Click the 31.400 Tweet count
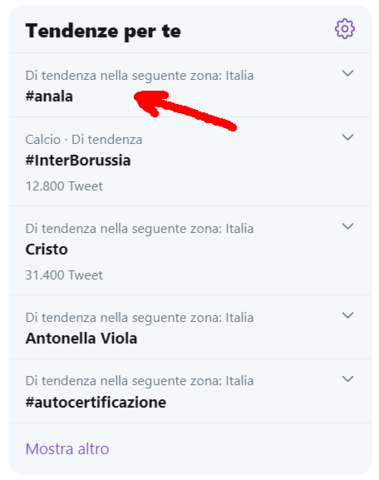The width and height of the screenshot is (379, 480). tap(64, 275)
